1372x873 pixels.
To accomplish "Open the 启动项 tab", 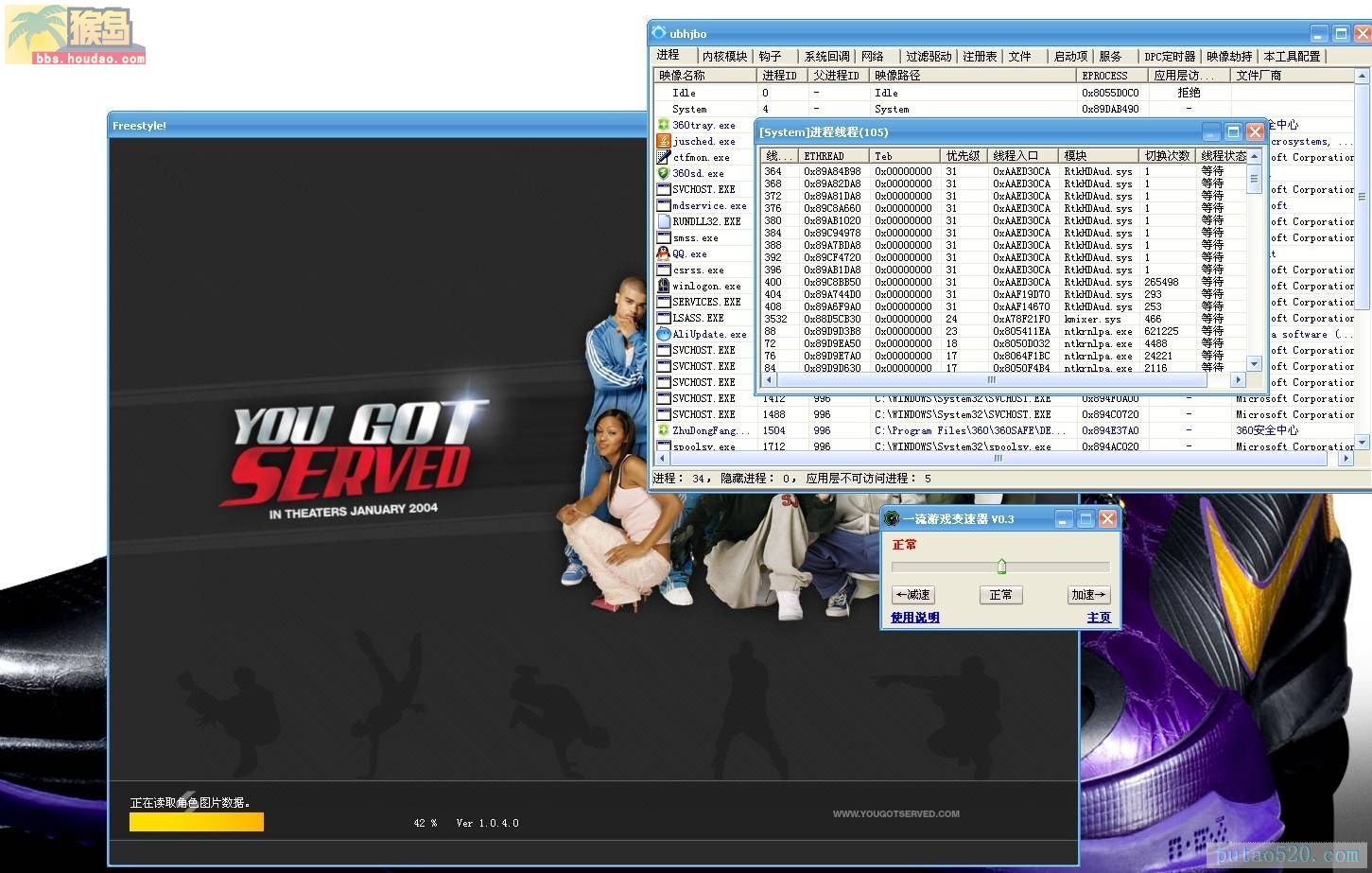I will [x=1070, y=56].
